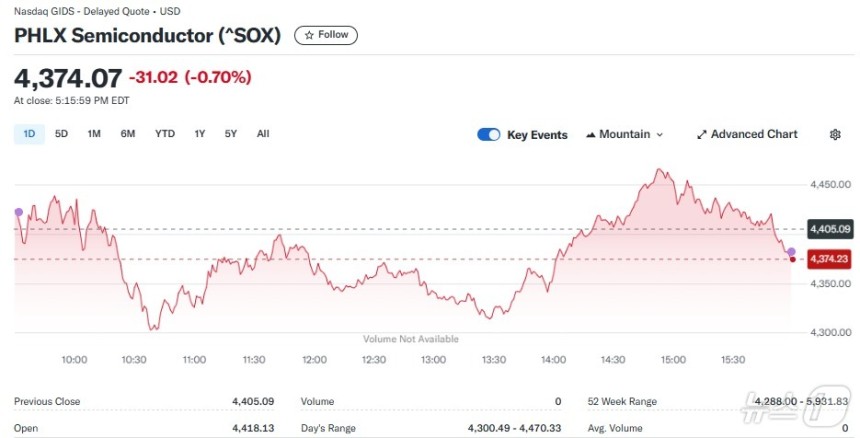Toggle off the Key Events switch
This screenshot has width=860, height=438.
[x=489, y=135]
